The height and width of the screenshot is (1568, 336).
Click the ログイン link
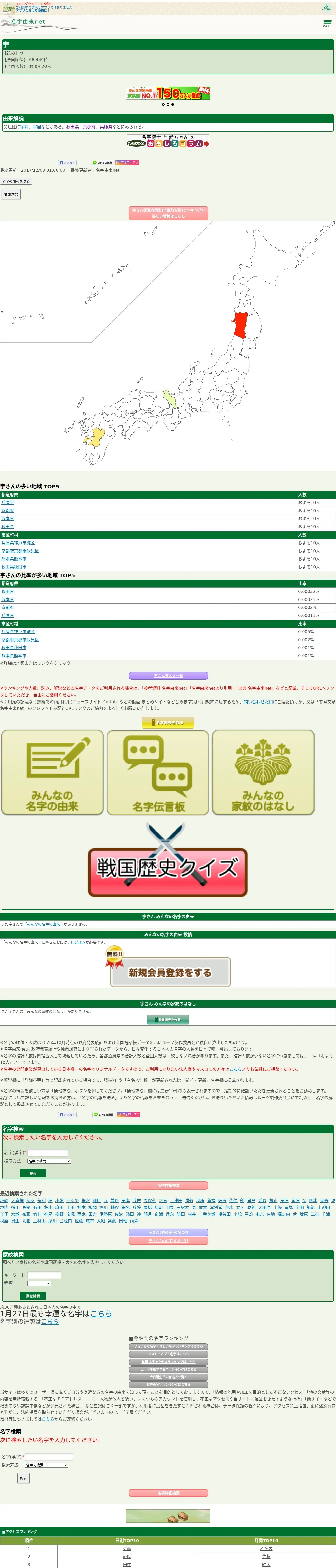point(78,942)
